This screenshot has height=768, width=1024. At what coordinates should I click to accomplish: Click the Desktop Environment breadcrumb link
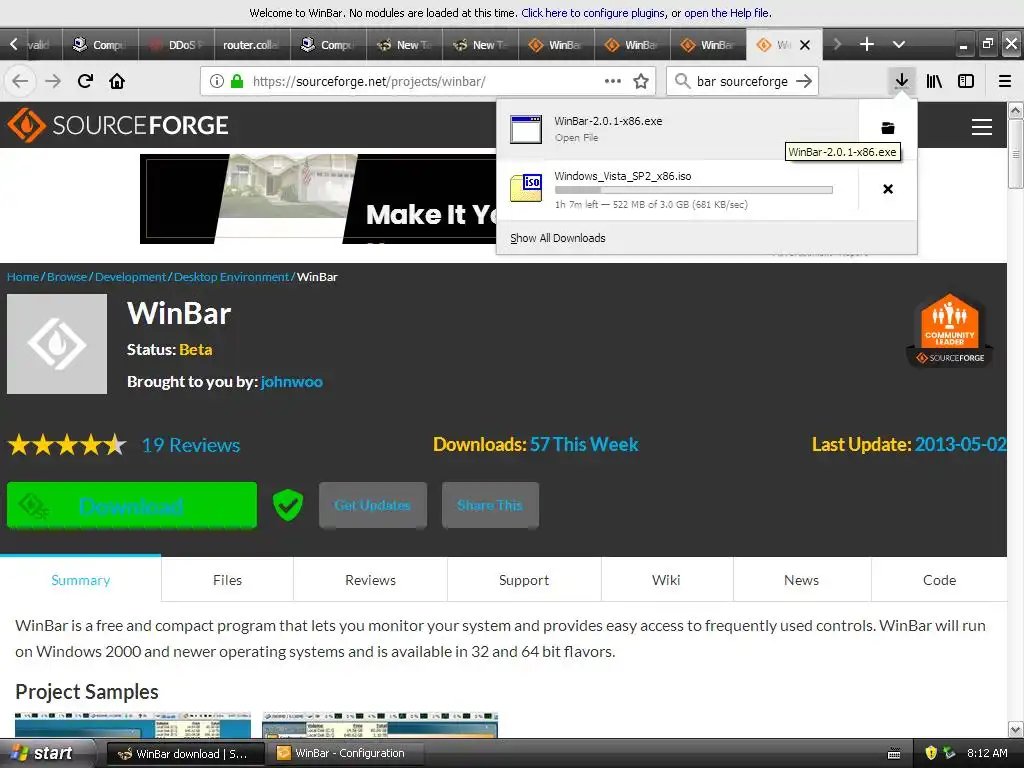click(231, 277)
